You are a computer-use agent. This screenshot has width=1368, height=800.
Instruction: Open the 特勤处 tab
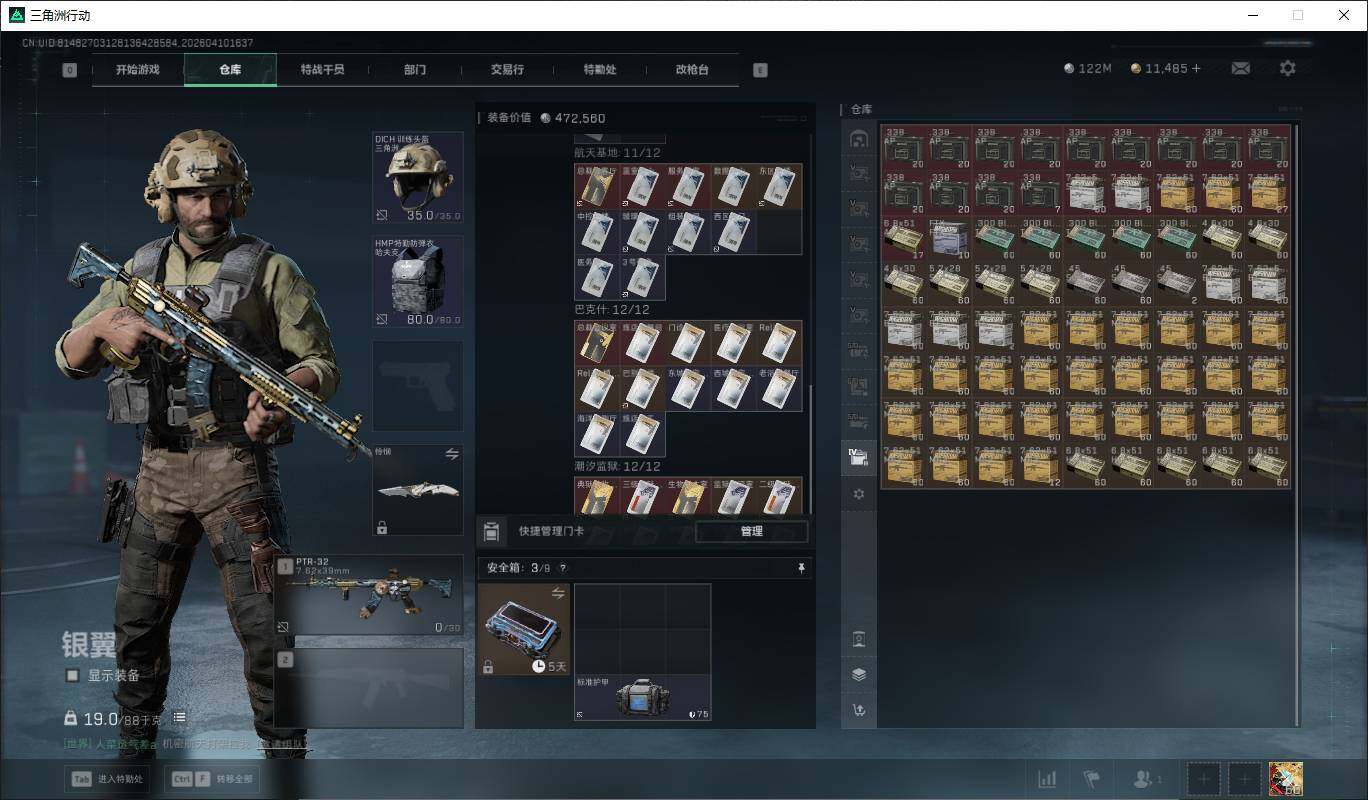point(600,70)
